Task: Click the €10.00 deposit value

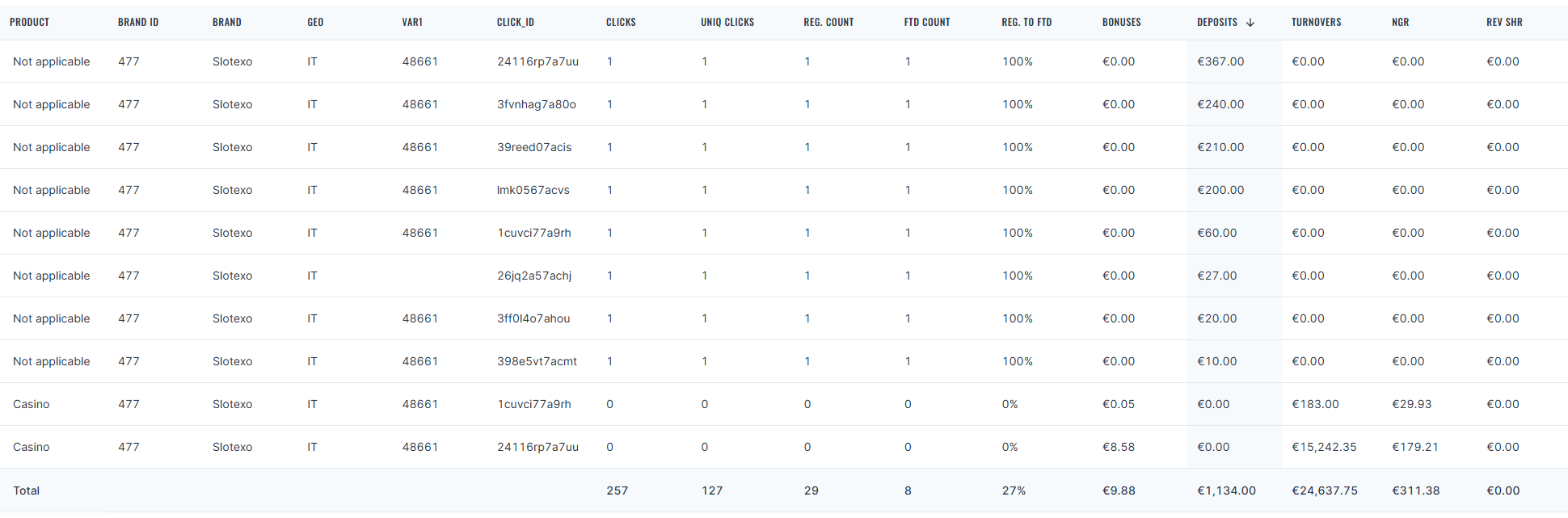Action: tap(1217, 361)
